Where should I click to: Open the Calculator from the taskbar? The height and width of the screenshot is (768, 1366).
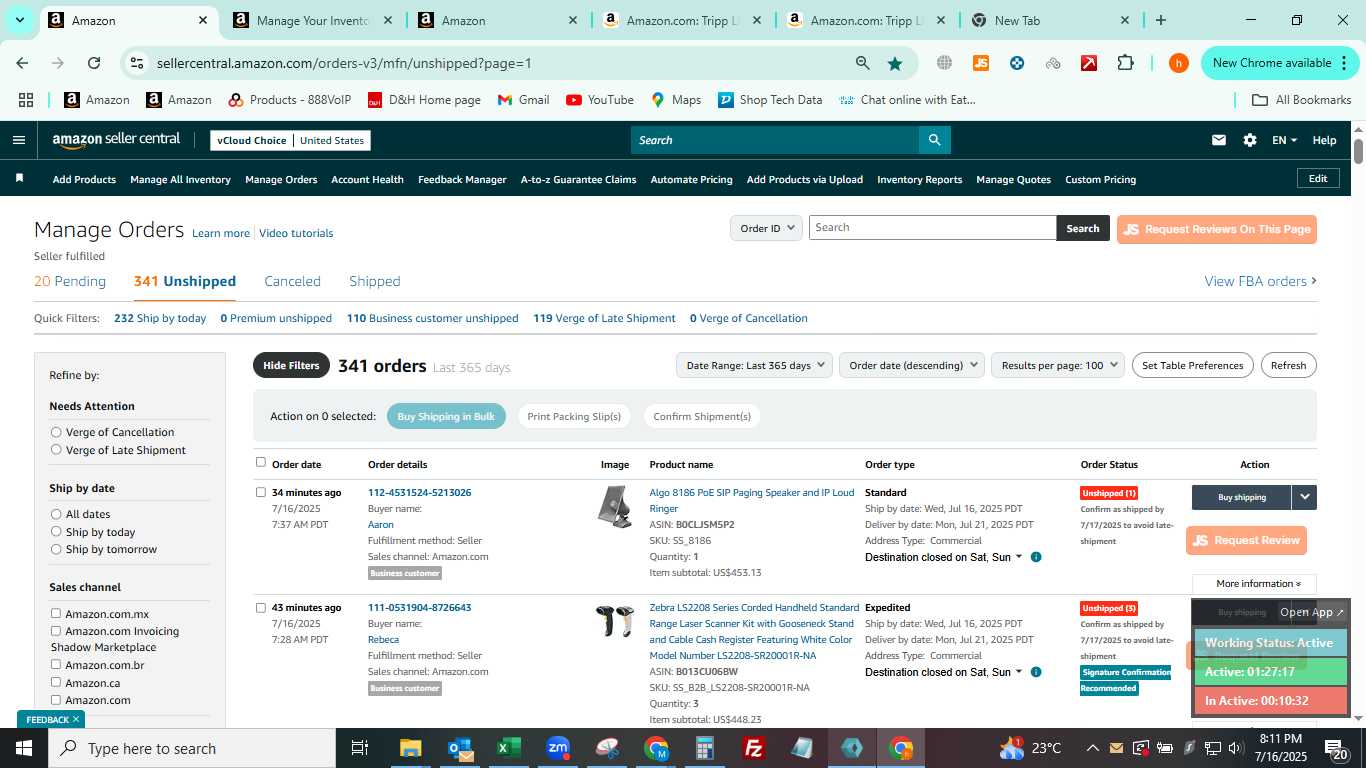[x=705, y=748]
